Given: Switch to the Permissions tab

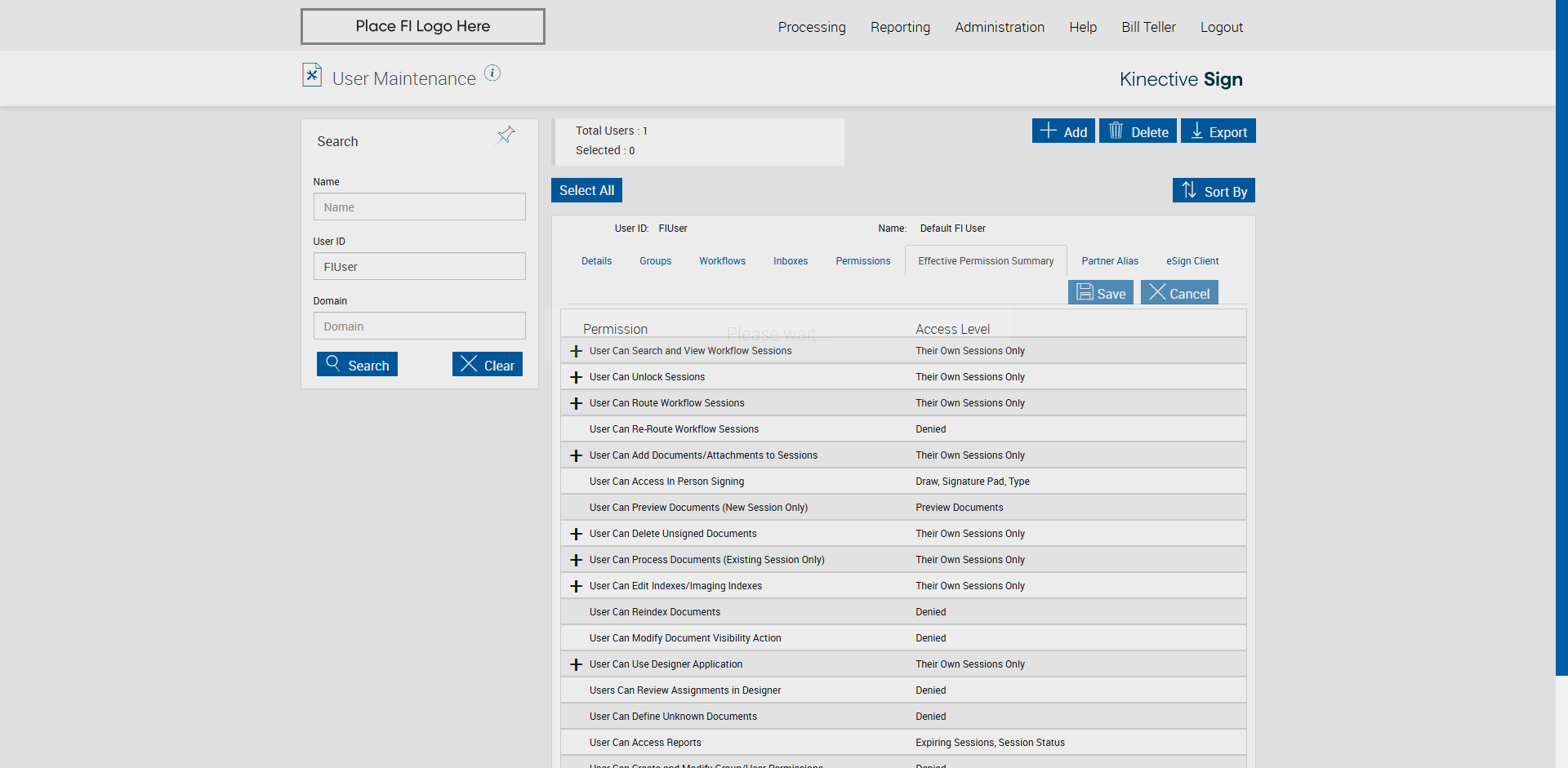Looking at the screenshot, I should point(862,261).
